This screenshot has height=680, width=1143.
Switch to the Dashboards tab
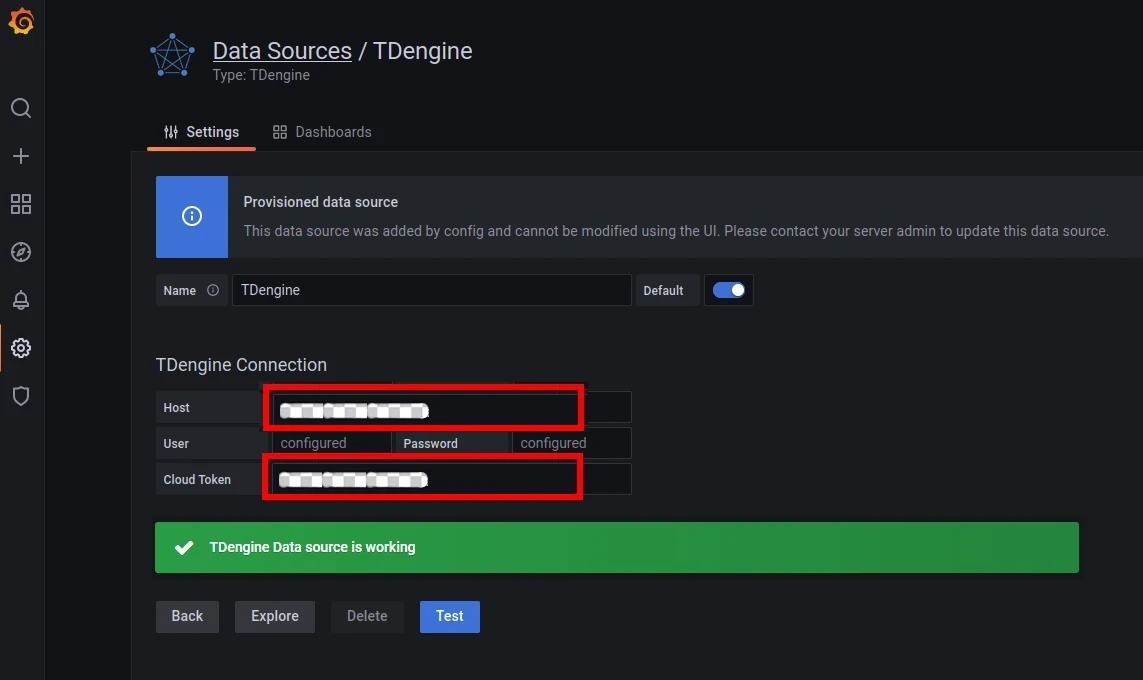pyautogui.click(x=322, y=132)
